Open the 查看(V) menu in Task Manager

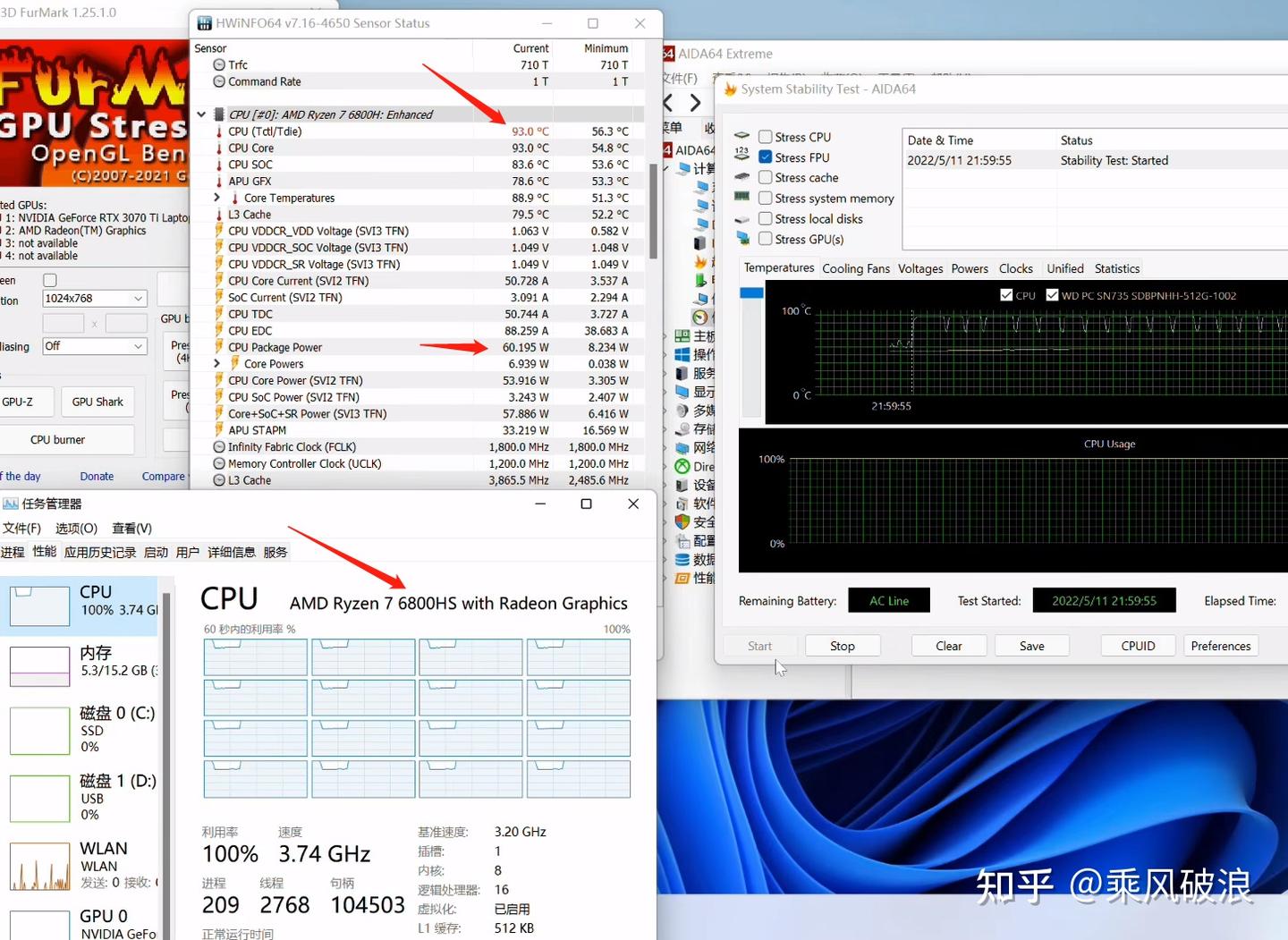point(131,528)
